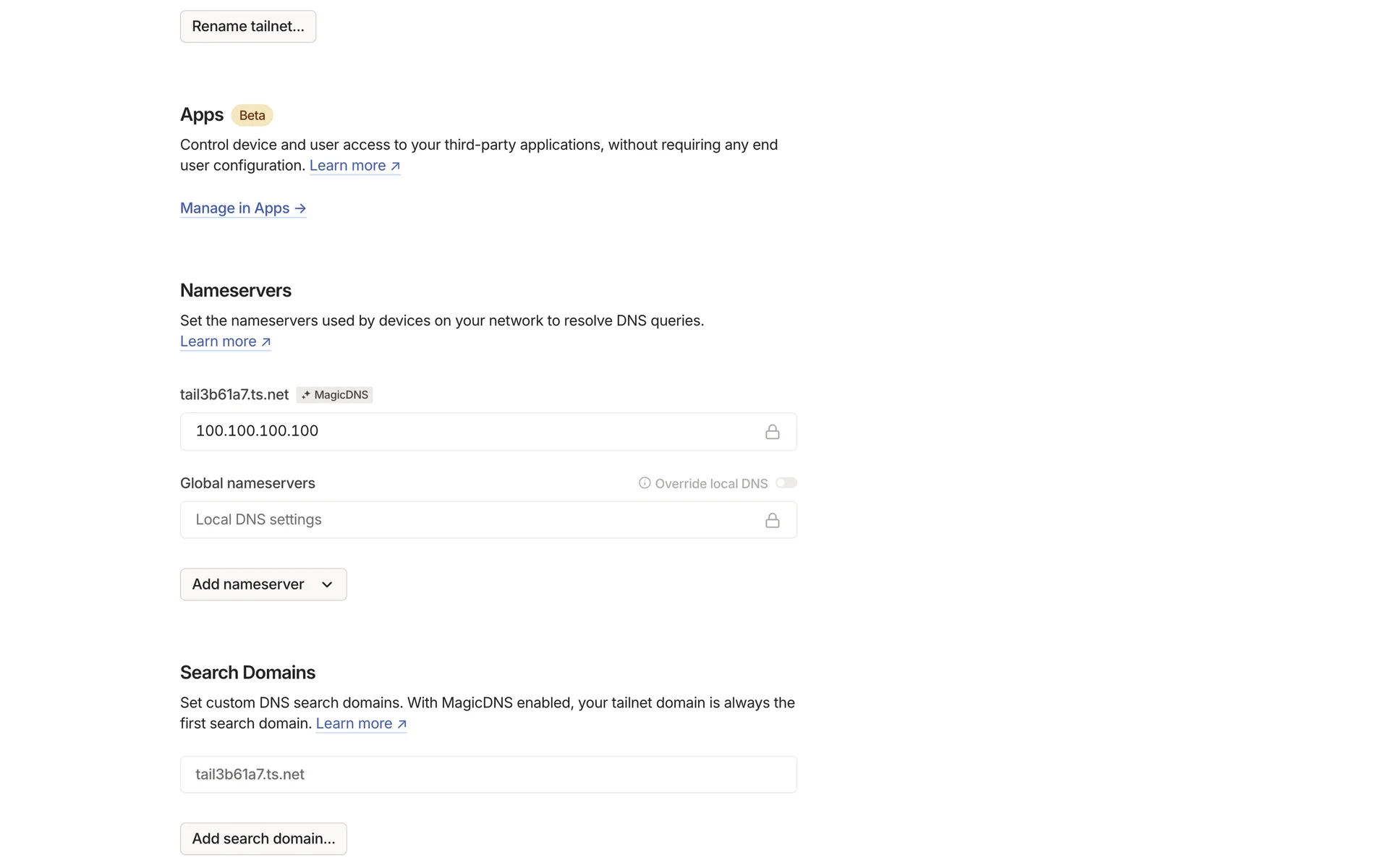Viewport: 1389px width, 868px height.
Task: Expand the Add nameserver dropdown
Action: tap(263, 584)
